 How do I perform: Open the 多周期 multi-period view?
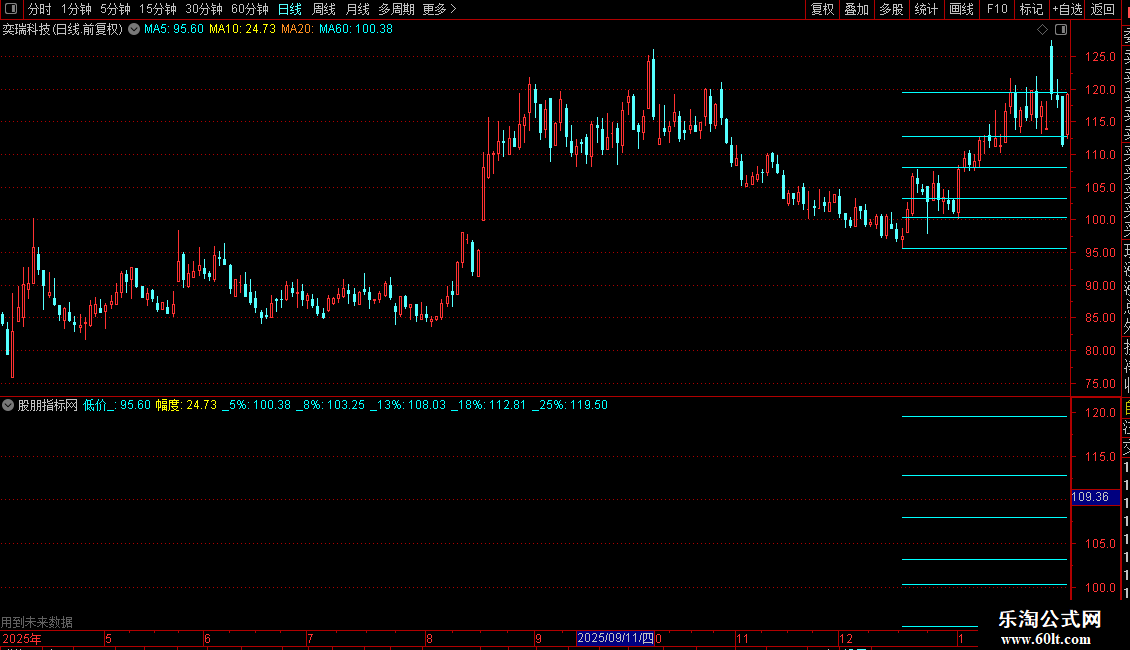tap(396, 9)
